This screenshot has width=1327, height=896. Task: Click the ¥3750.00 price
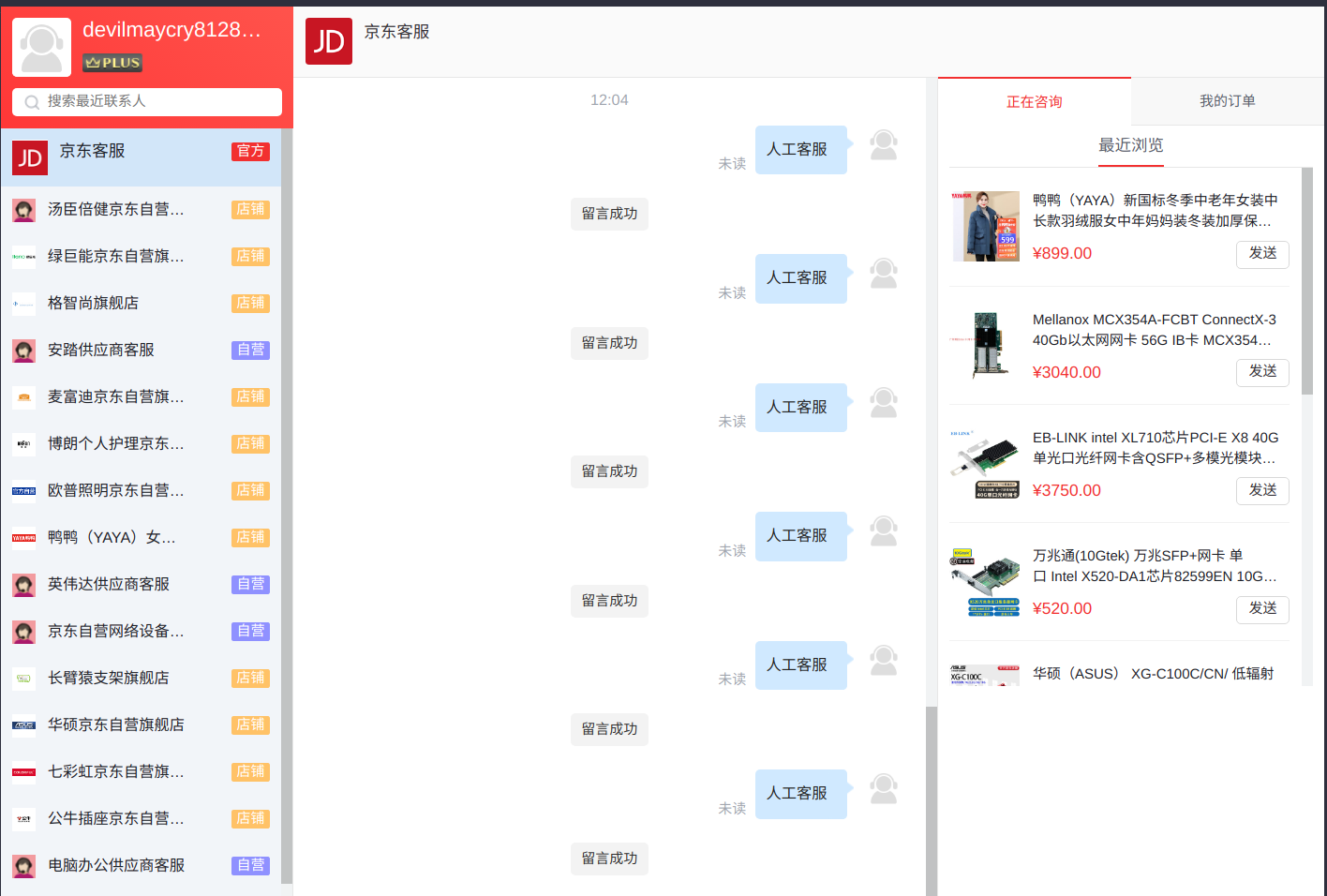click(1066, 491)
